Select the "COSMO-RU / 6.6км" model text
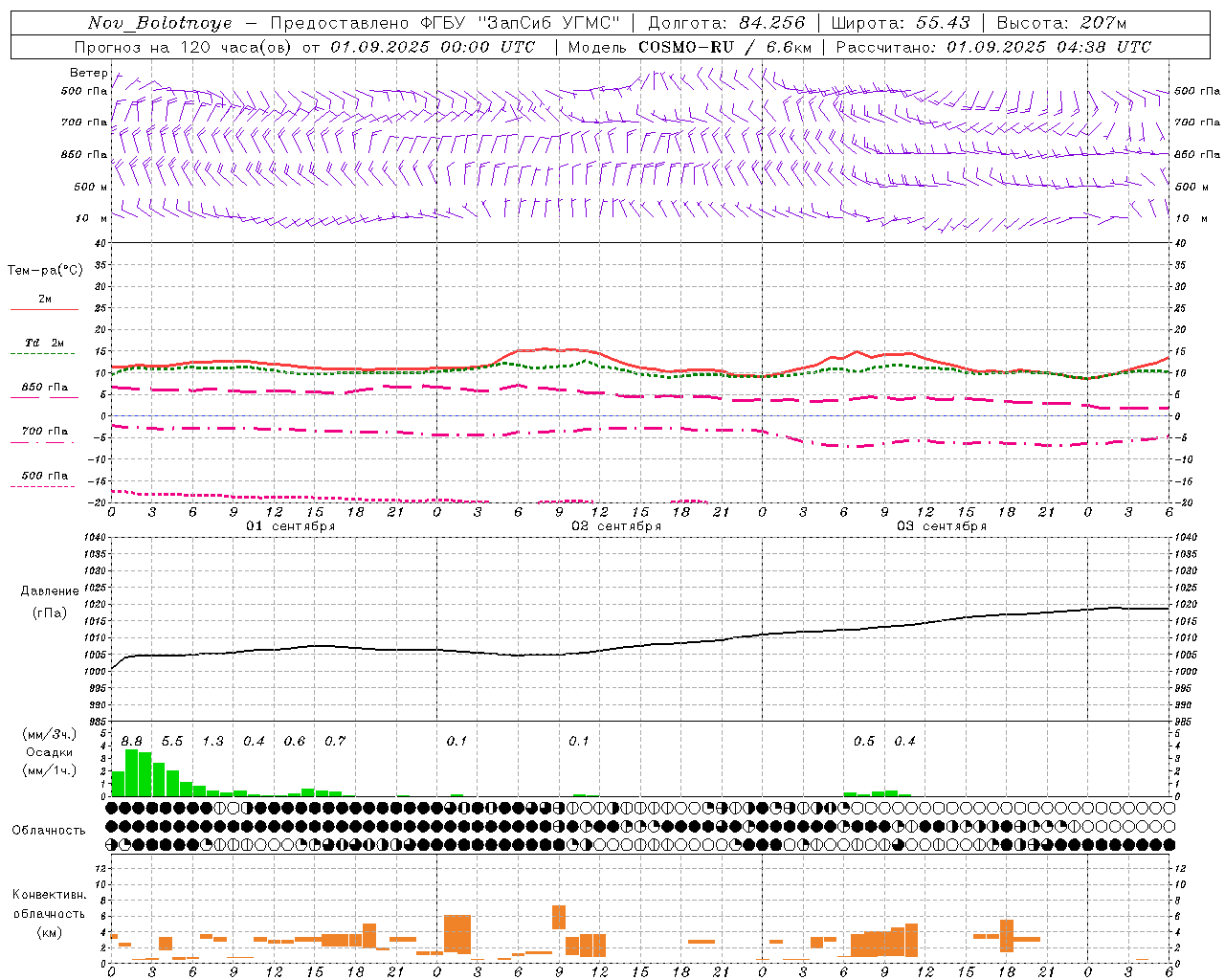The height and width of the screenshot is (980, 1225). click(x=724, y=47)
